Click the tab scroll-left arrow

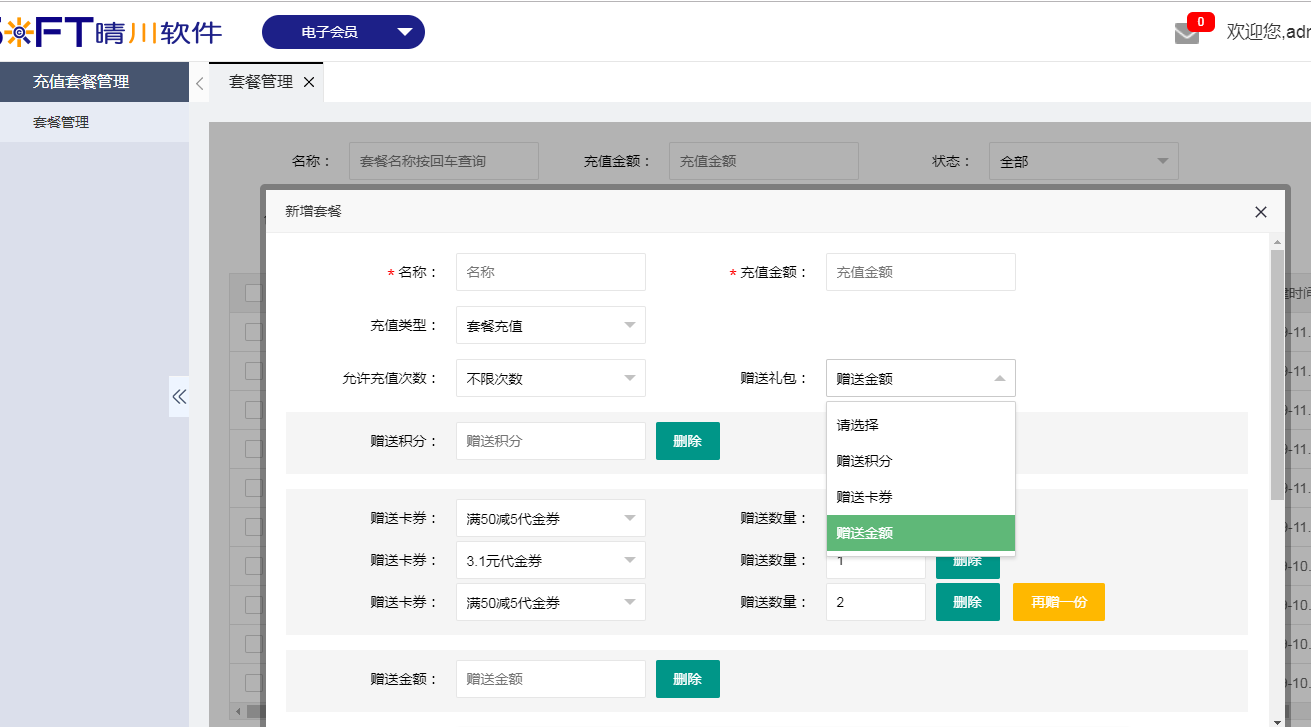tap(199, 83)
